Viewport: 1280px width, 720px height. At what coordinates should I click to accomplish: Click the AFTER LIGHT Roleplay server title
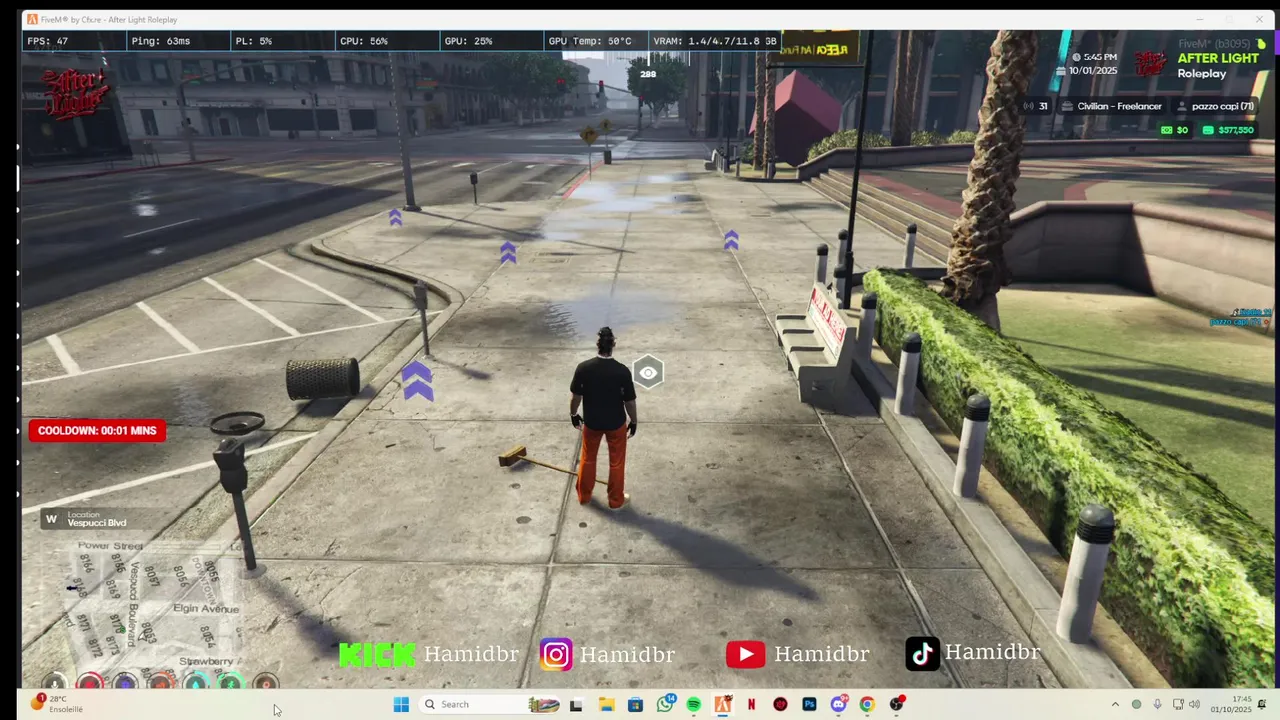tap(1217, 66)
